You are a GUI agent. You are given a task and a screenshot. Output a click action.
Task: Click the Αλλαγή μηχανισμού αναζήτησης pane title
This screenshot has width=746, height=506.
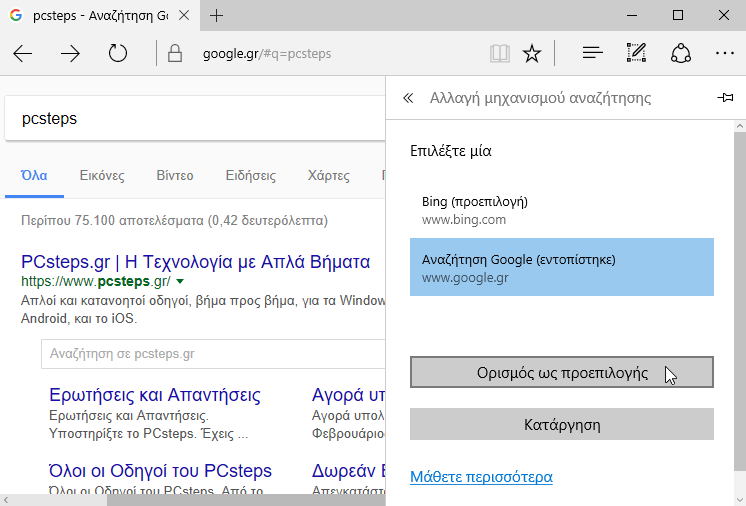[540, 98]
